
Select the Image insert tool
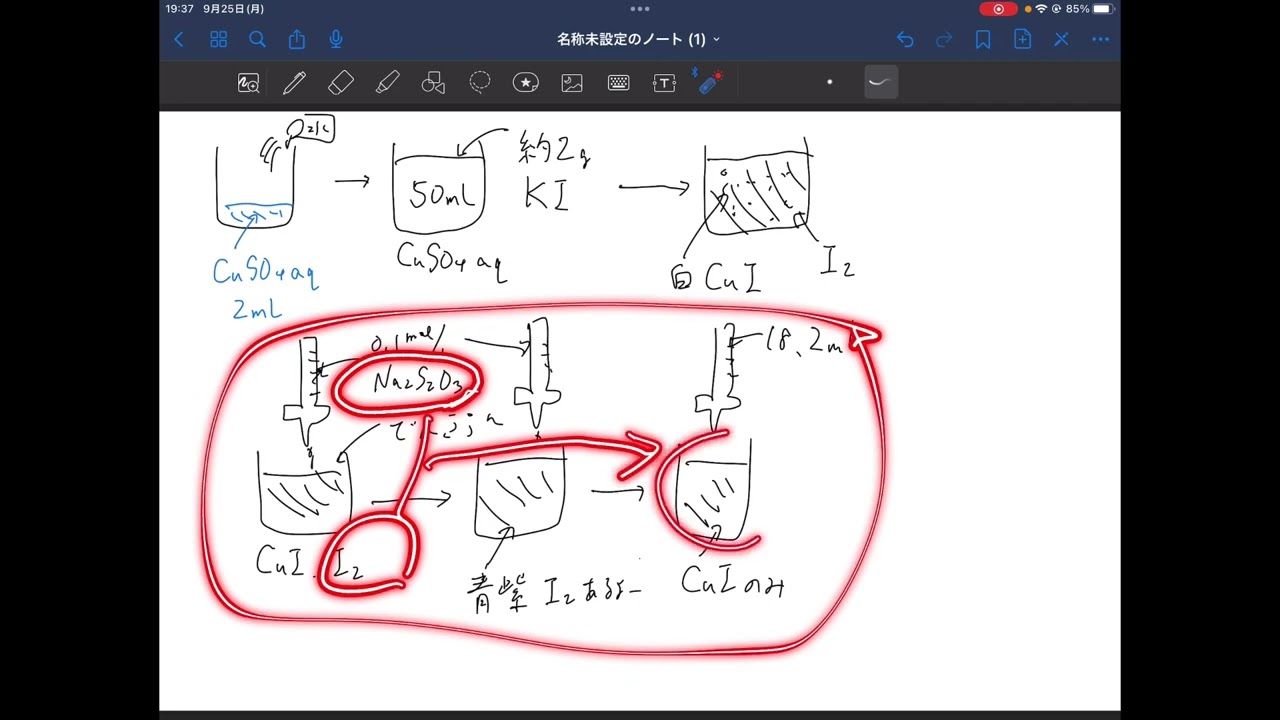coord(572,83)
